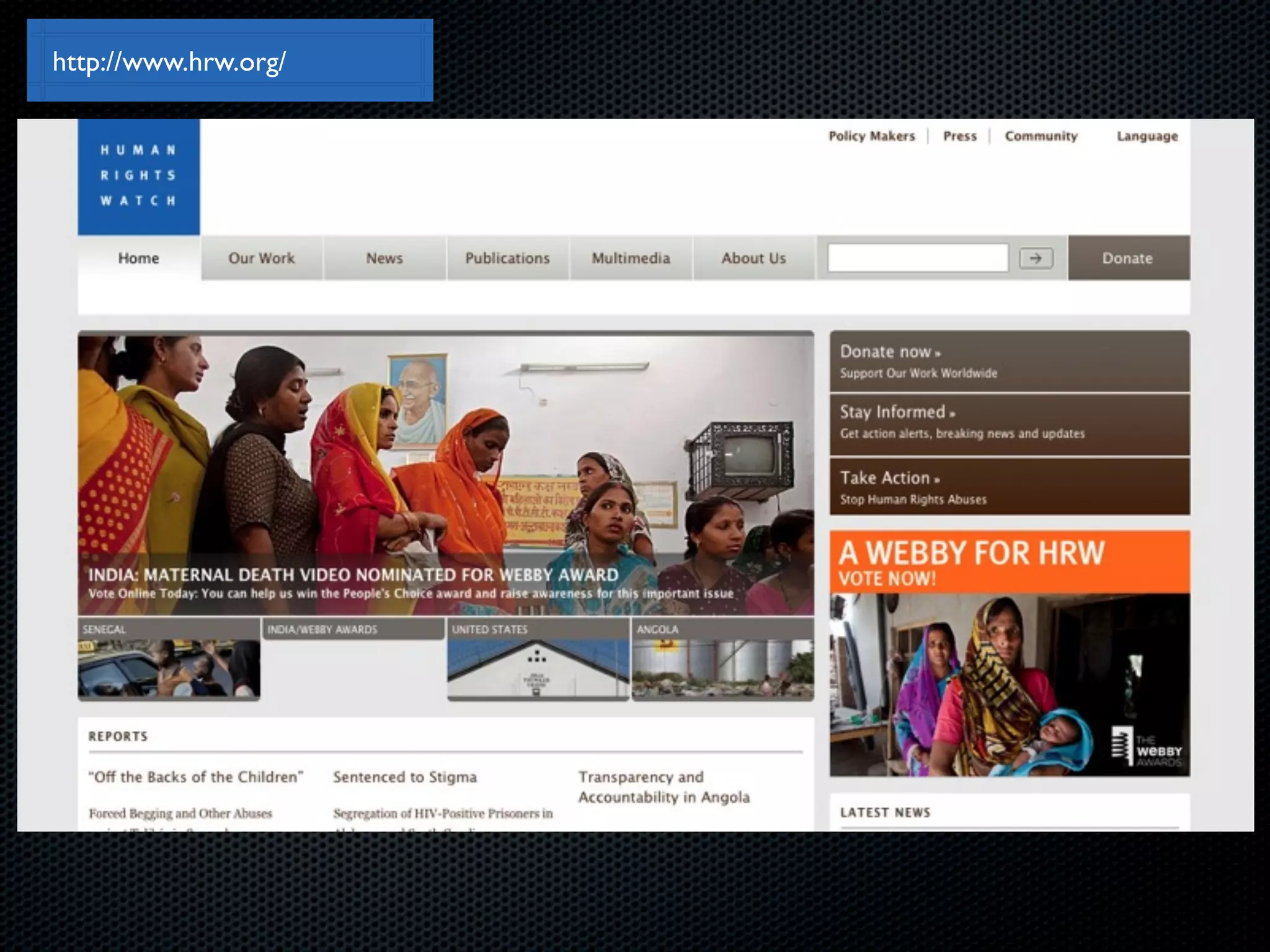Open "Off the Backs of the Children" report
1270x952 pixels.
point(196,777)
